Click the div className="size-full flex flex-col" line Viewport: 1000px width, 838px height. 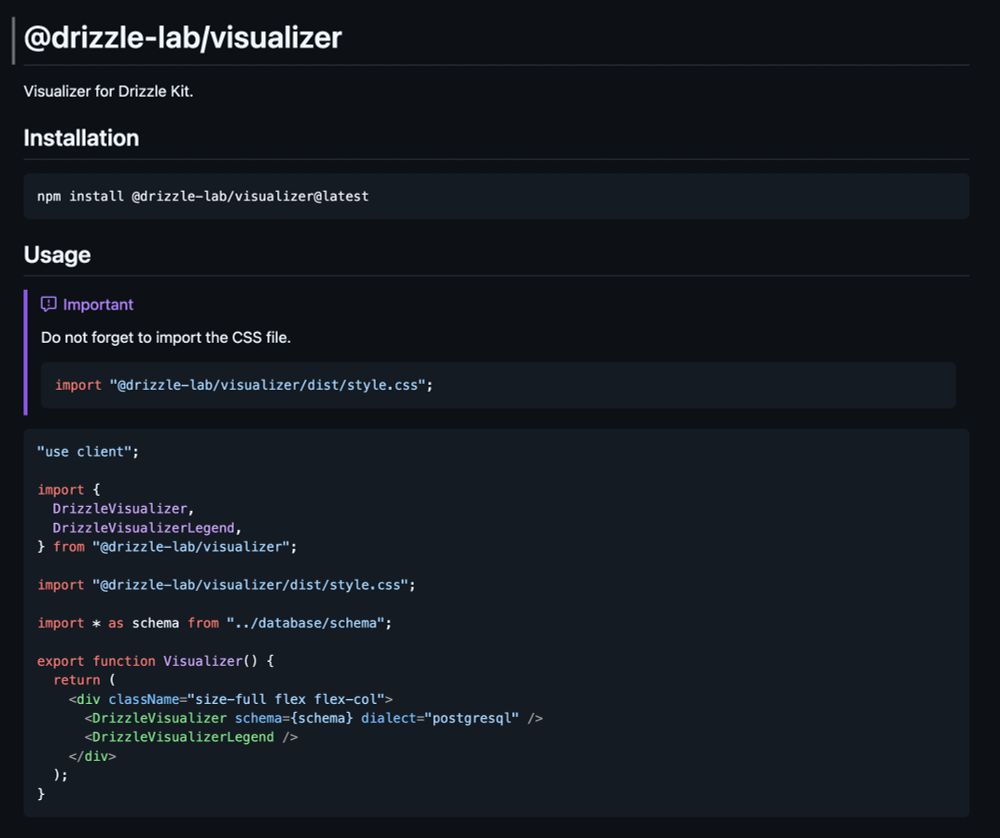click(x=231, y=699)
